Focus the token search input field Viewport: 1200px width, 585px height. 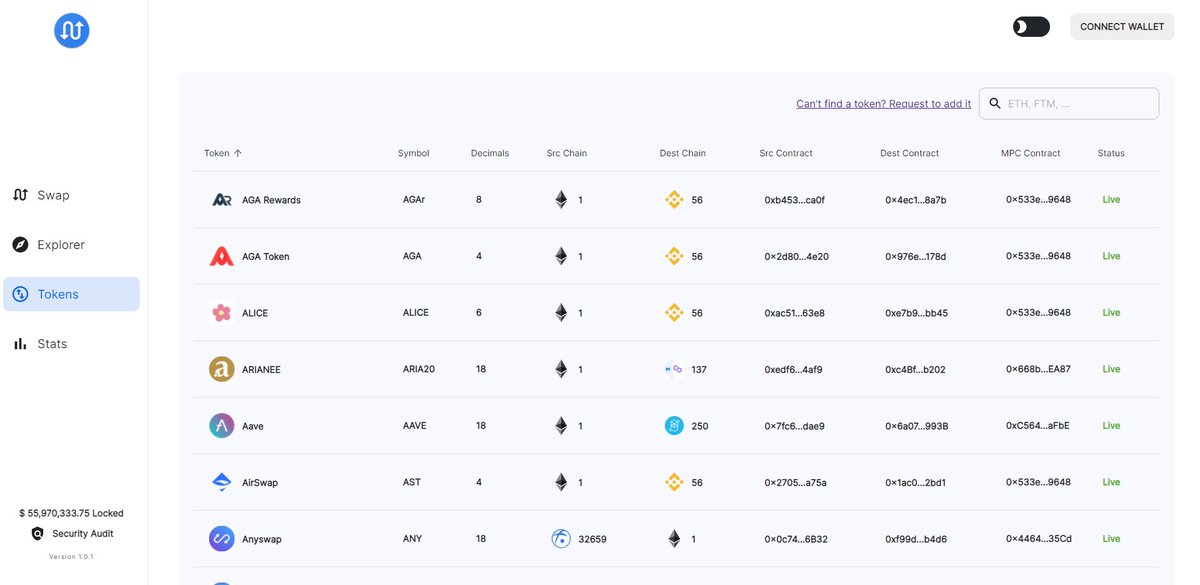1069,104
